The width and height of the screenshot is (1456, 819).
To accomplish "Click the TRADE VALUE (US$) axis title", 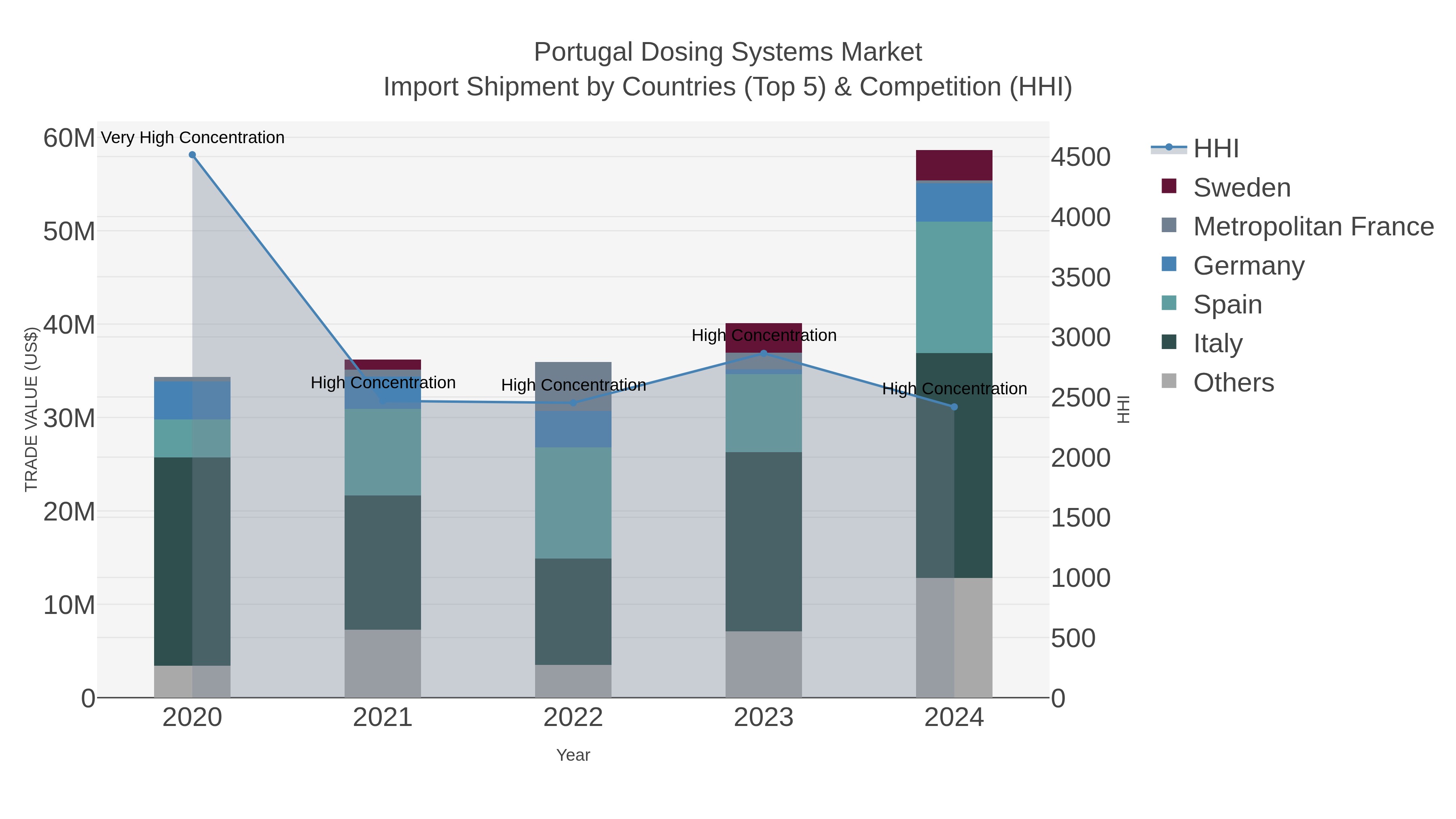I will (x=31, y=409).
